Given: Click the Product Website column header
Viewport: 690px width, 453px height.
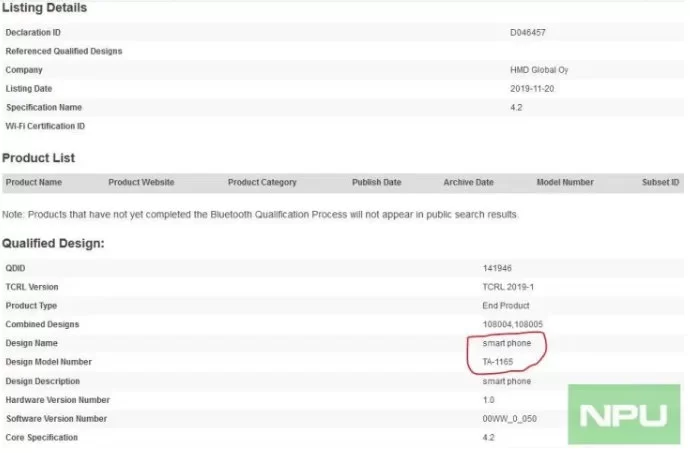Looking at the screenshot, I should click(x=141, y=182).
